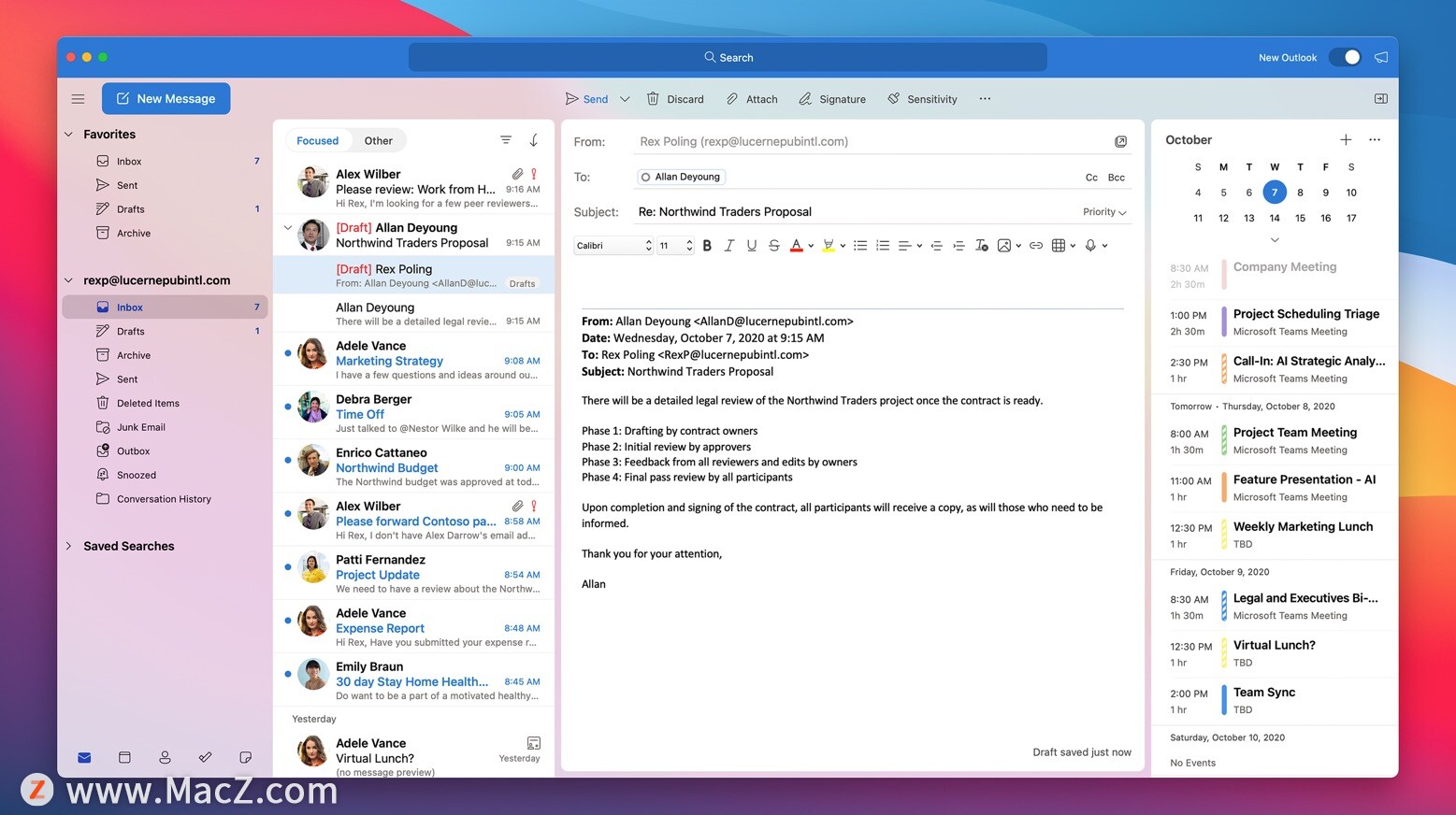Image resolution: width=1456 pixels, height=815 pixels.
Task: Insert numbered list
Action: pos(883,246)
